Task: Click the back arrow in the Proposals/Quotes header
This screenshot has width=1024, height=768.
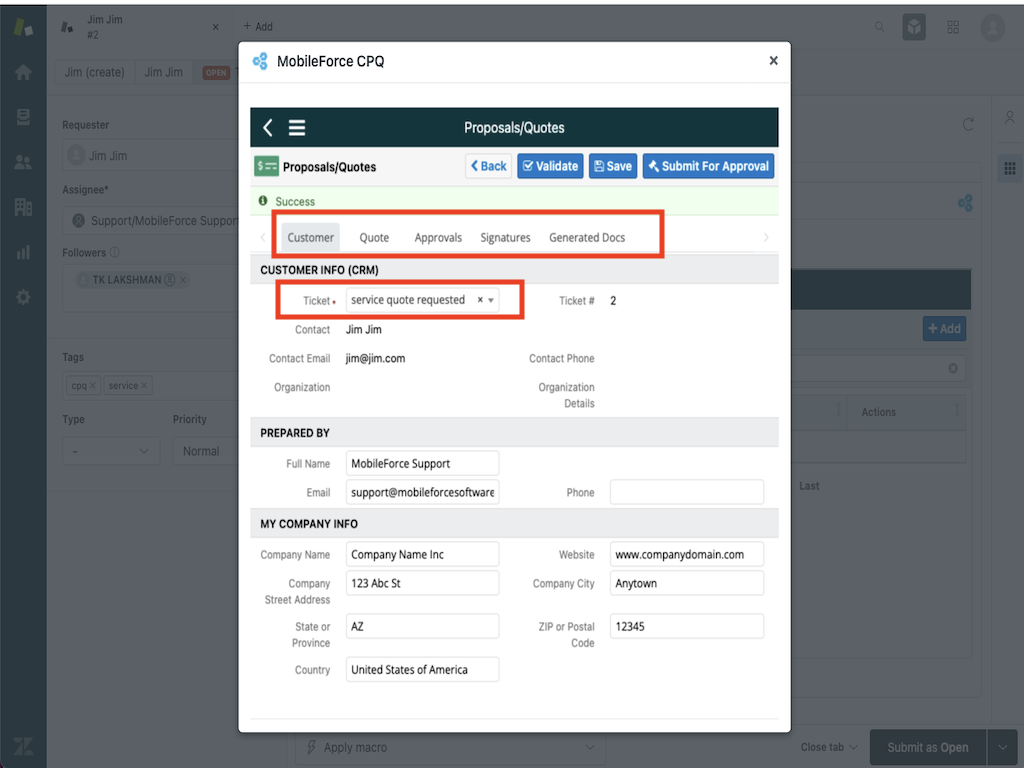Action: pyautogui.click(x=267, y=128)
